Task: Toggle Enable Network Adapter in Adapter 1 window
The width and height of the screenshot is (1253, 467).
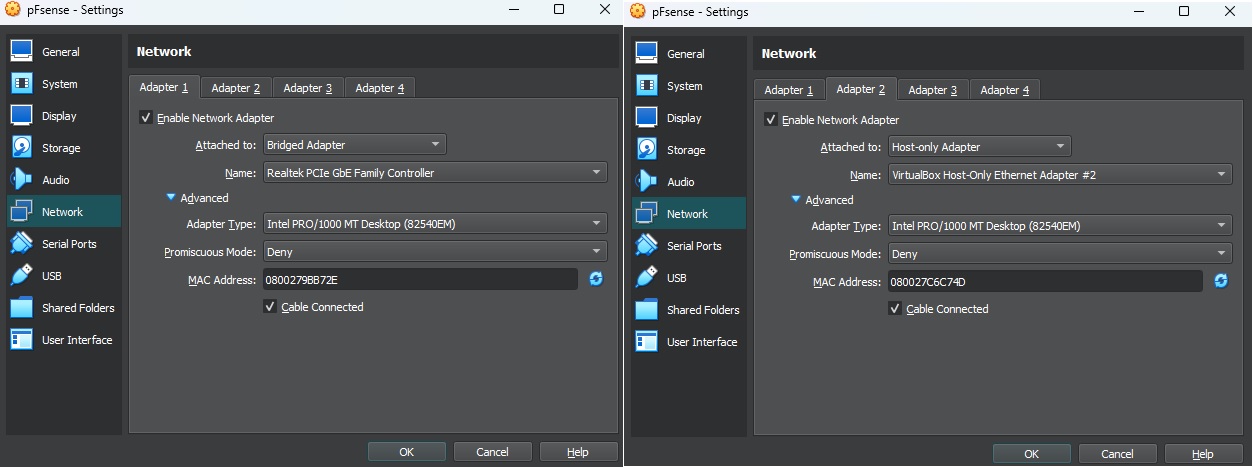Action: click(147, 118)
